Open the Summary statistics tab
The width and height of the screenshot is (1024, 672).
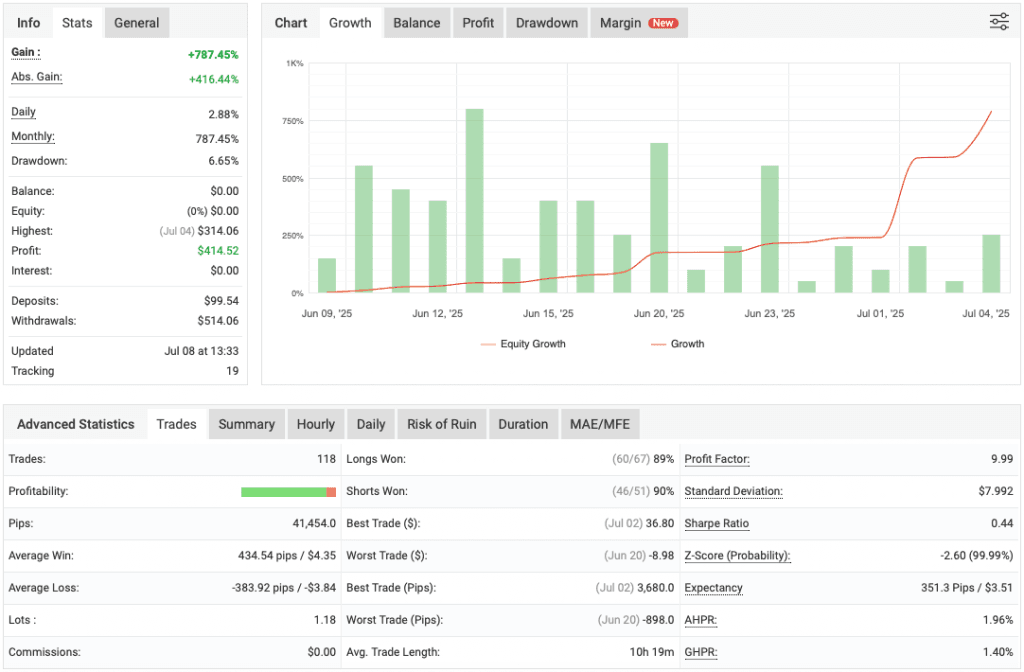coord(246,424)
